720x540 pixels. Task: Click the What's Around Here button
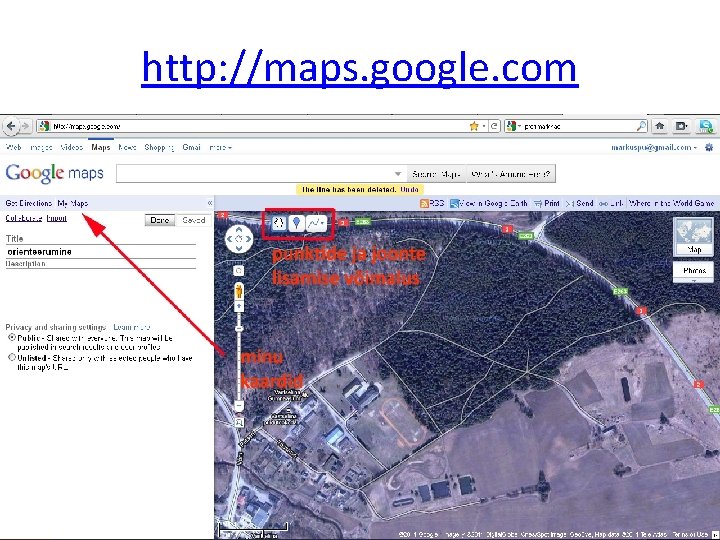click(511, 174)
